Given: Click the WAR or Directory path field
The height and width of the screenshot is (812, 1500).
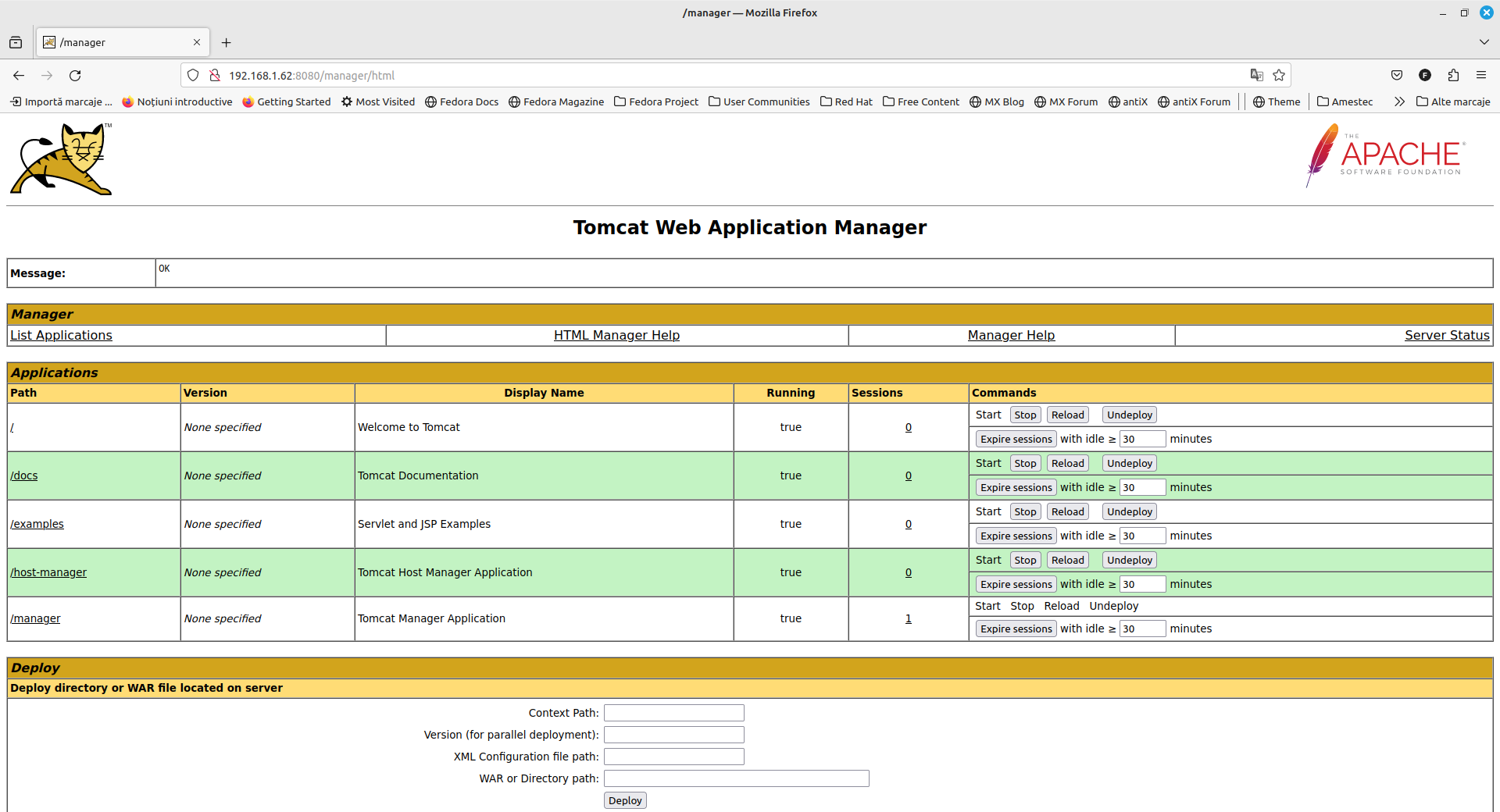Looking at the screenshot, I should pyautogui.click(x=736, y=778).
